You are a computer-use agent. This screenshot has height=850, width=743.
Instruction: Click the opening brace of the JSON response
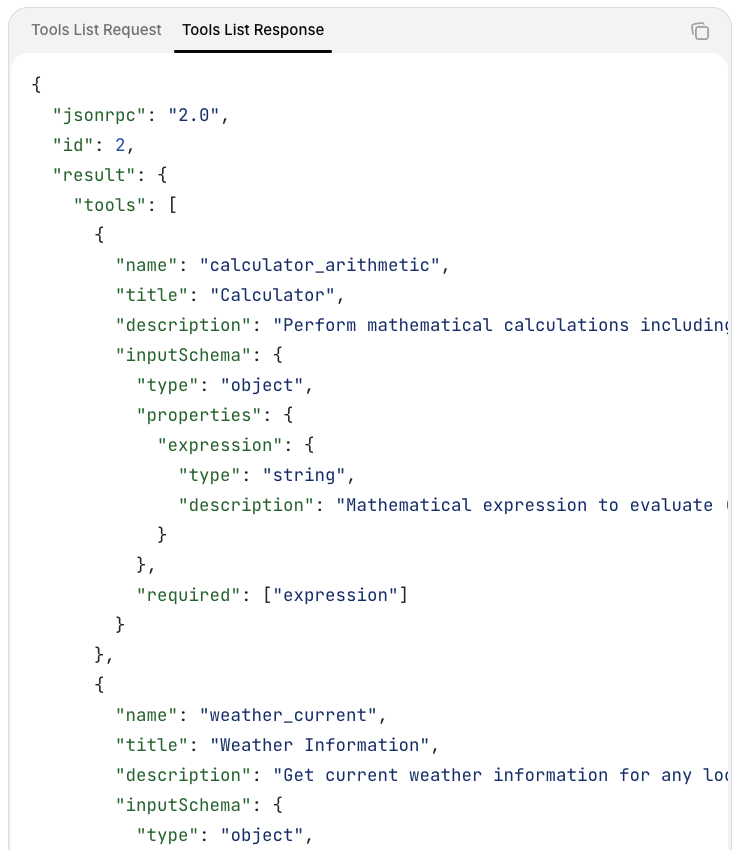(x=37, y=85)
